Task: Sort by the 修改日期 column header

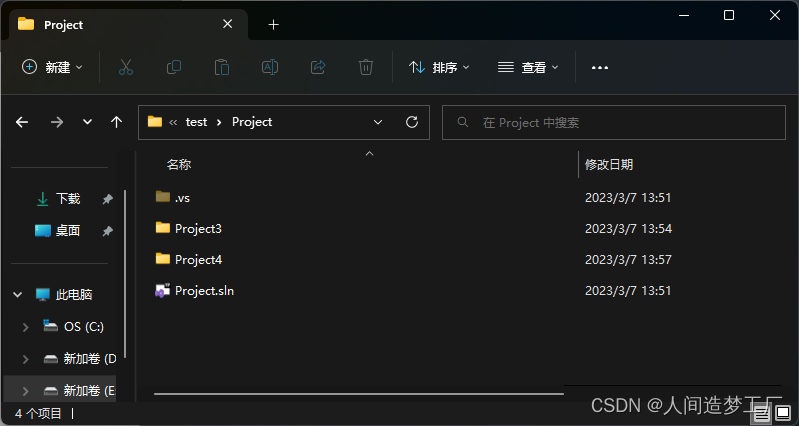Action: tap(609, 164)
